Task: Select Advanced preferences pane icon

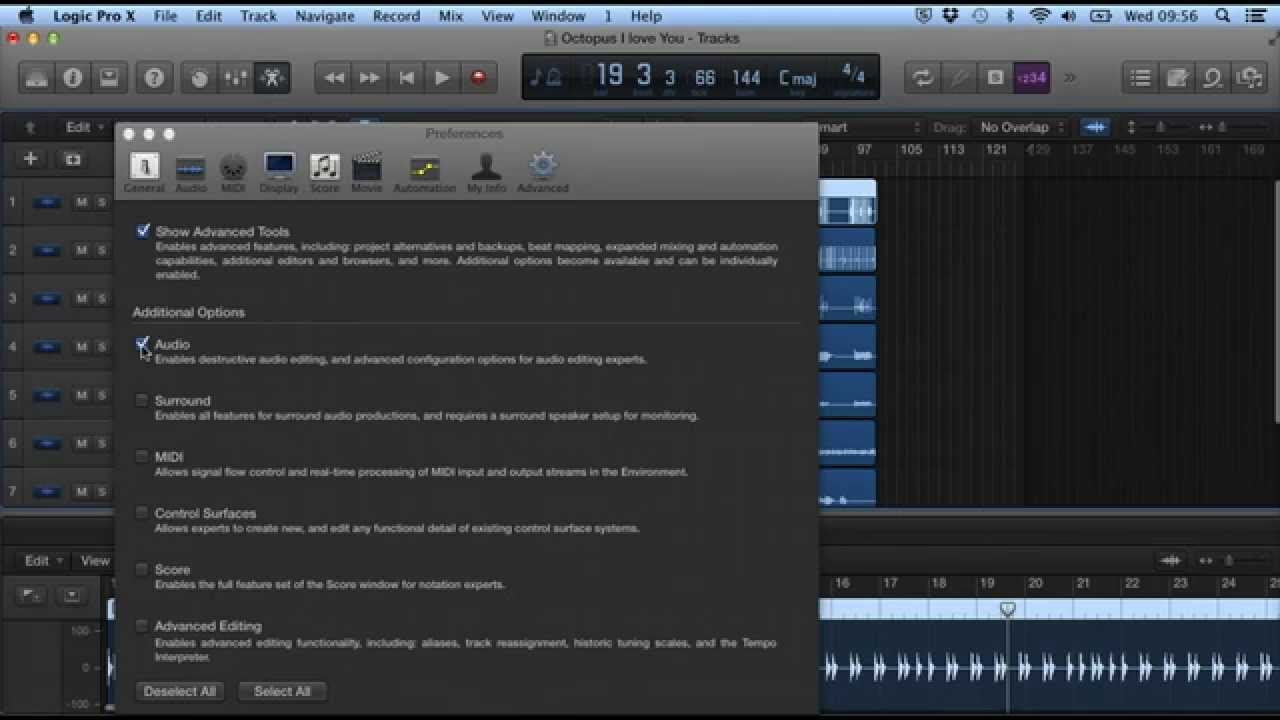Action: 543,172
